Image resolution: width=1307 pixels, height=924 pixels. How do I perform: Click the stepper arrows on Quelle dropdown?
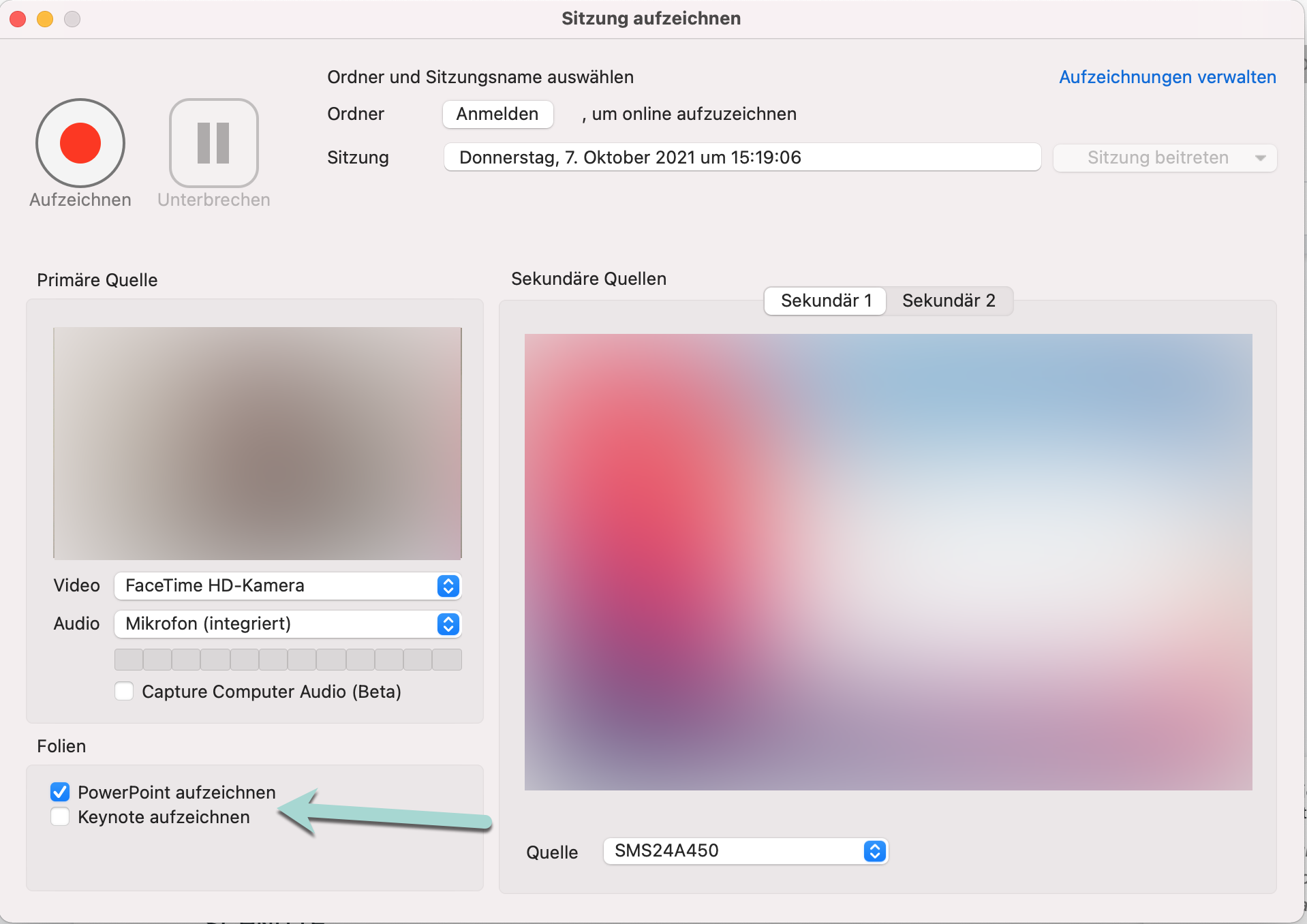click(x=874, y=851)
